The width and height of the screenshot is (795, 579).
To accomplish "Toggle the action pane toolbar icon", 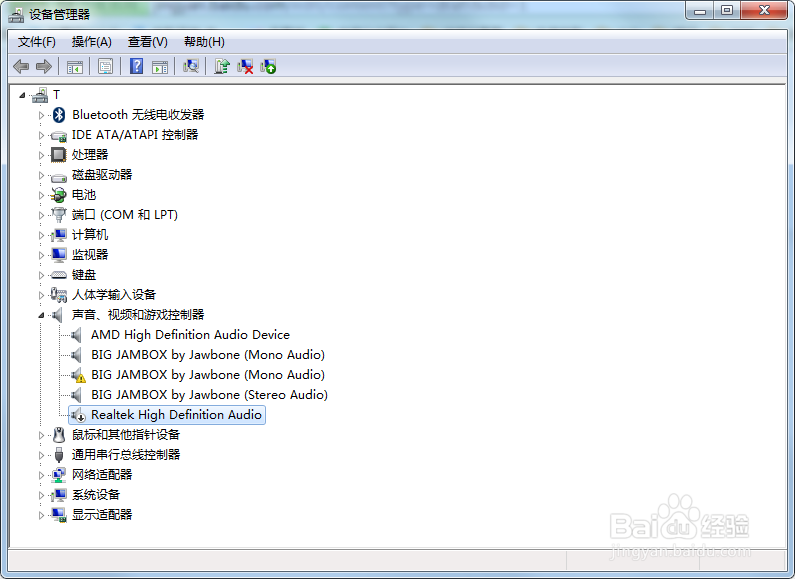I will (x=160, y=66).
